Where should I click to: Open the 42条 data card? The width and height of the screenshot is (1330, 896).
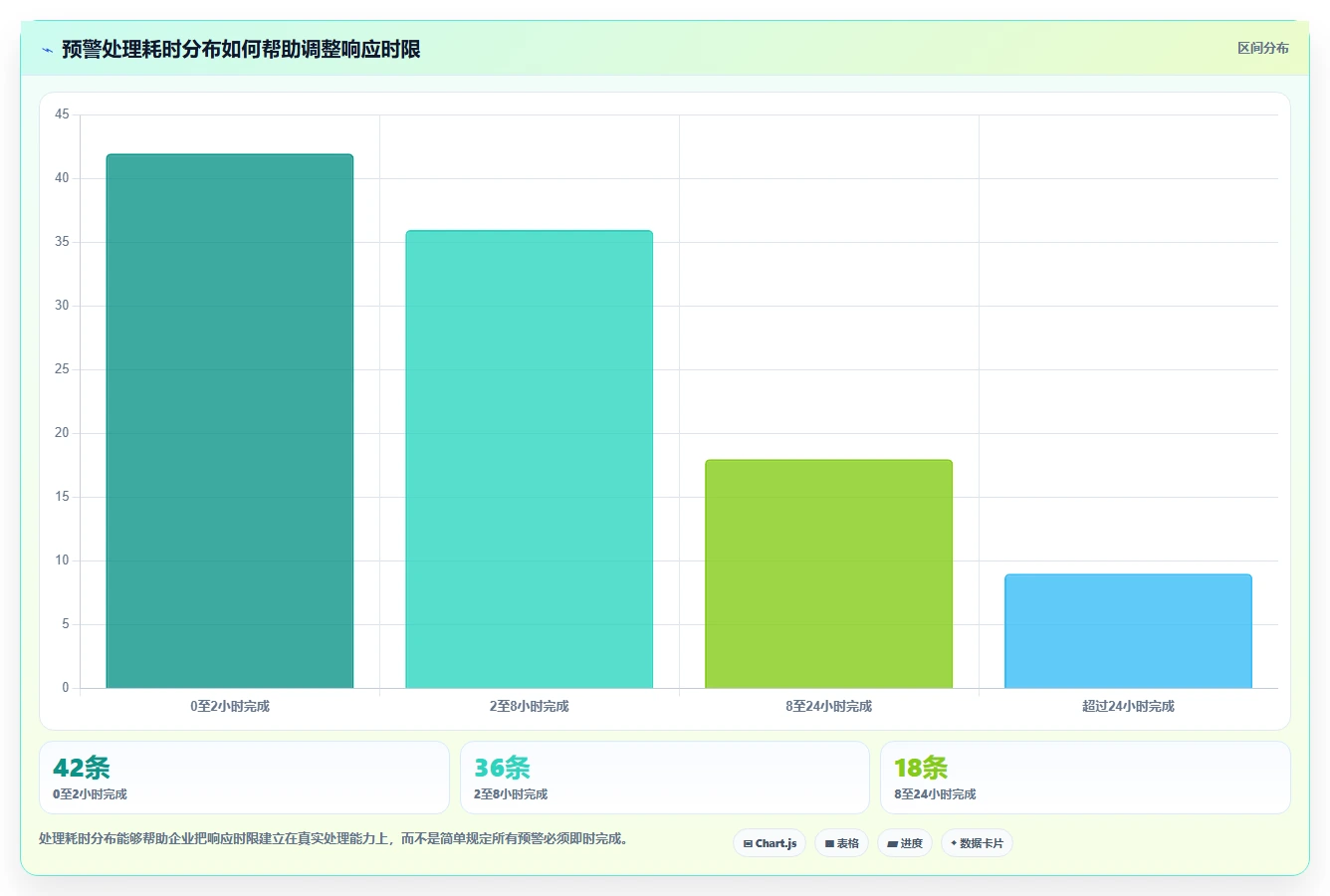click(244, 778)
